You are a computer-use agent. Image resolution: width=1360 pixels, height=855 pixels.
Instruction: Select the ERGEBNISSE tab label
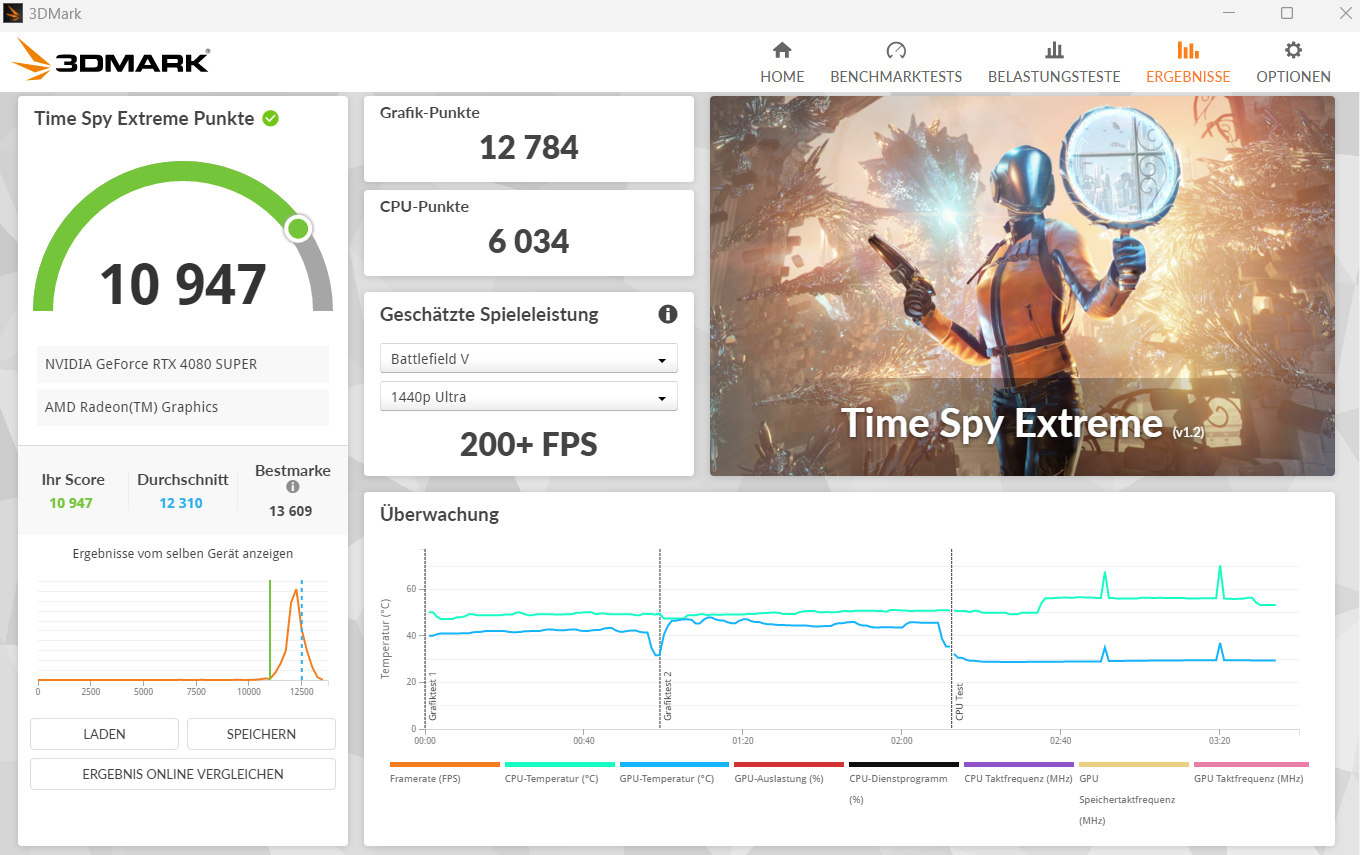point(1188,77)
